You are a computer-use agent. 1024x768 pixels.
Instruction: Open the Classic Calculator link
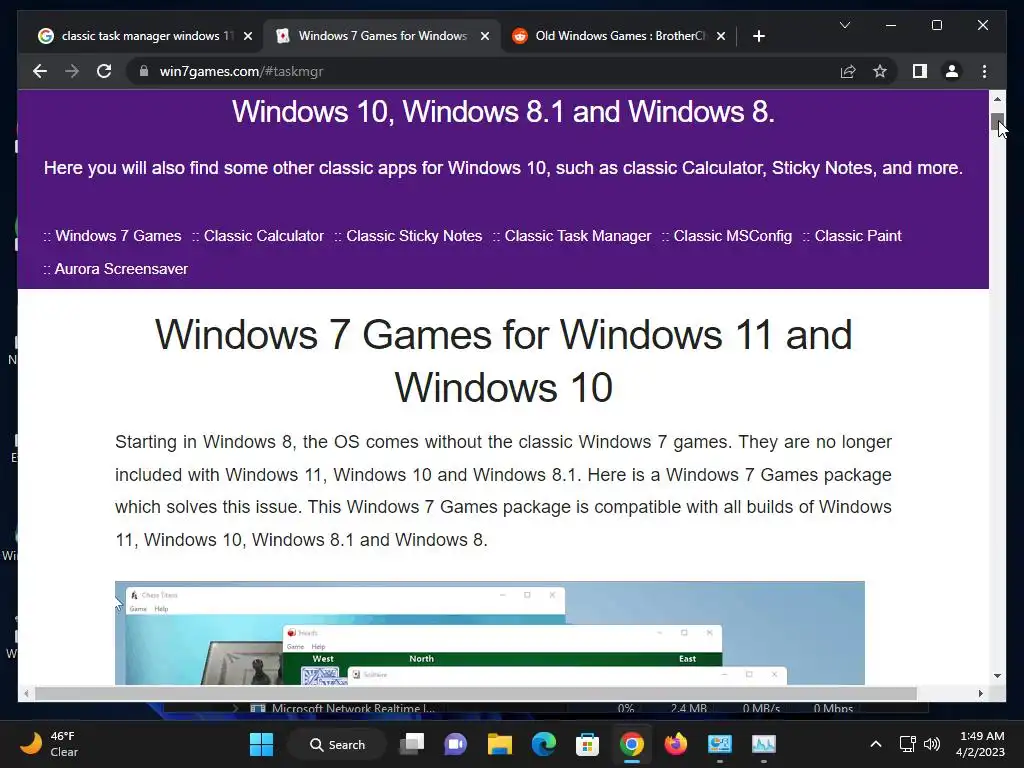263,236
